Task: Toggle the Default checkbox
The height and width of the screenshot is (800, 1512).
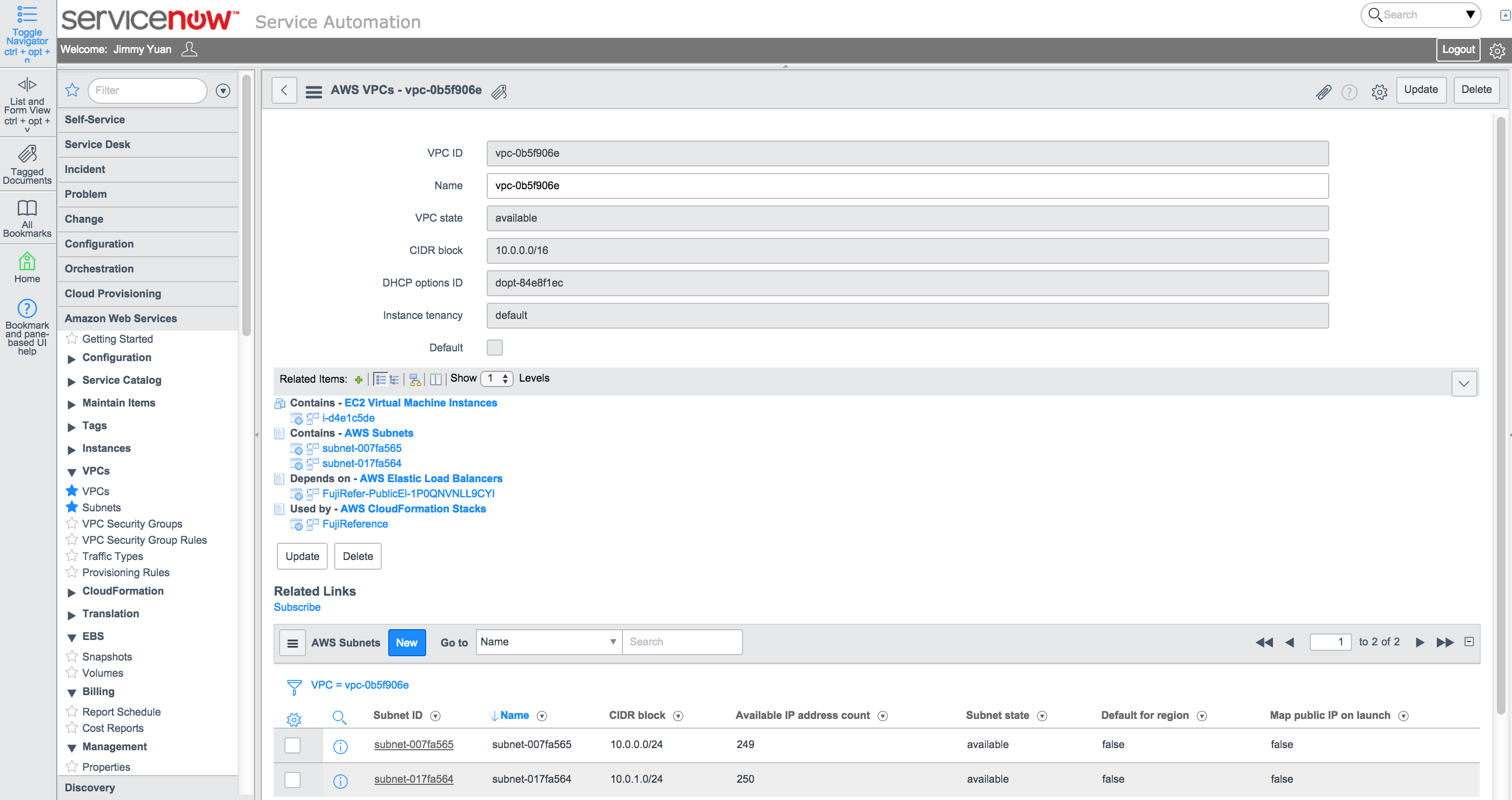Action: tap(494, 347)
